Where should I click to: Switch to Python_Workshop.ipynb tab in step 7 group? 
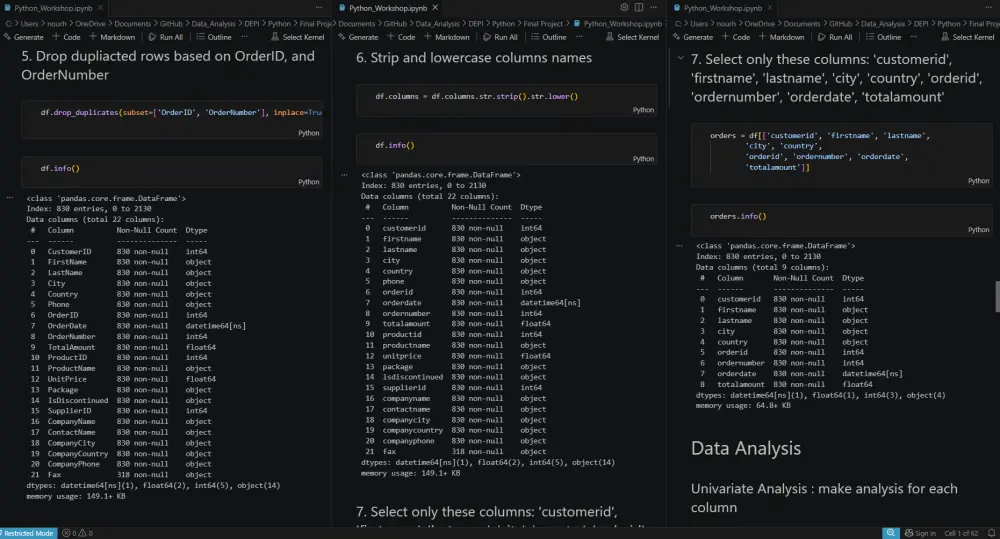[723, 8]
